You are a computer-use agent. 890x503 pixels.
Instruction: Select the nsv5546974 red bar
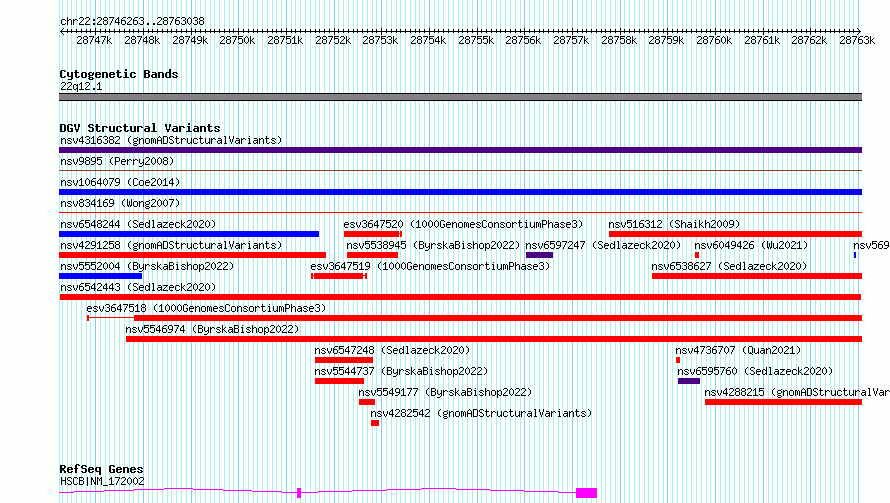[x=494, y=339]
